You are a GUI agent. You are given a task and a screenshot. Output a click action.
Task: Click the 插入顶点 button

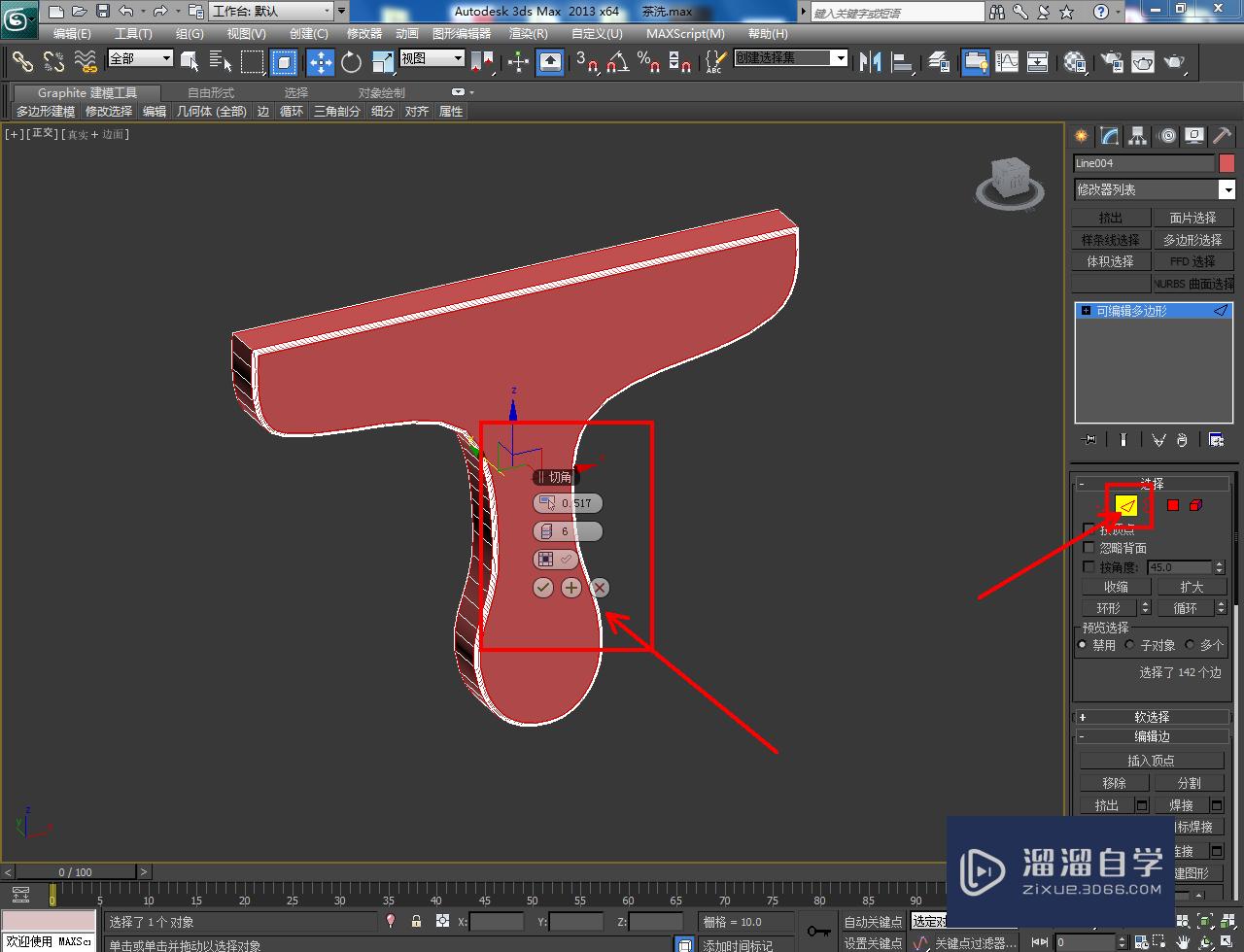(x=1152, y=761)
